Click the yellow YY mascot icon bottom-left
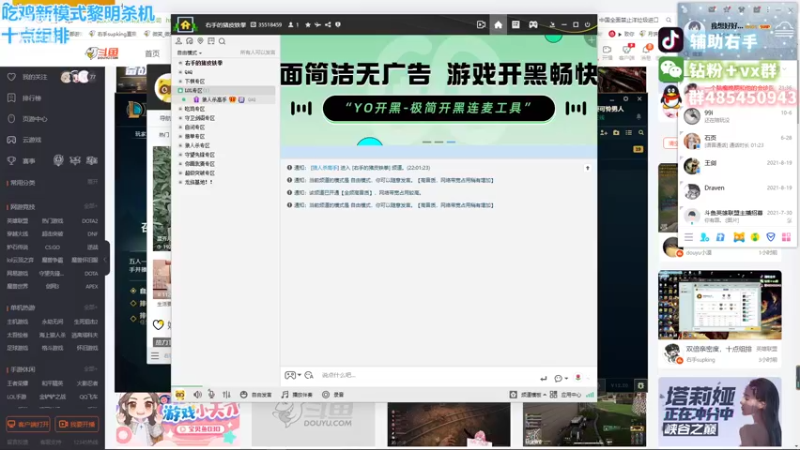Viewport: 800px width, 450px height. pyautogui.click(x=180, y=394)
